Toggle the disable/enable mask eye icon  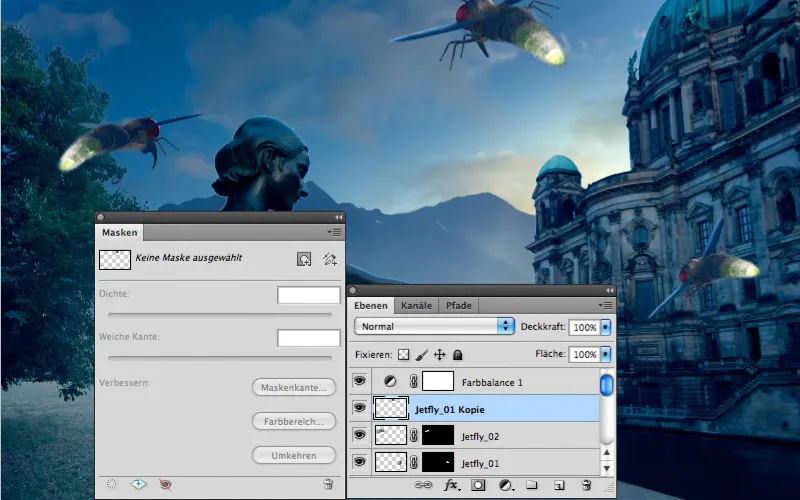pyautogui.click(x=165, y=484)
